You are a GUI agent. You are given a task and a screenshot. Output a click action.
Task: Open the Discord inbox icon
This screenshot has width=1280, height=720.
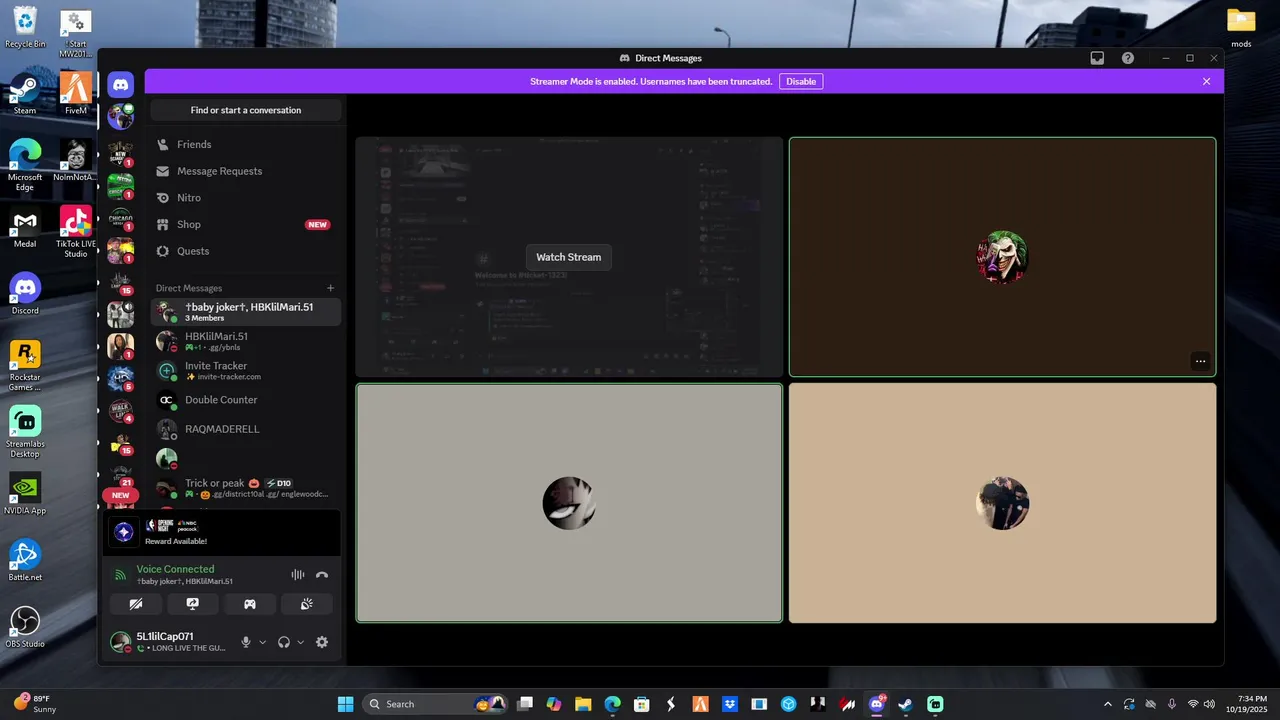[x=1097, y=58]
